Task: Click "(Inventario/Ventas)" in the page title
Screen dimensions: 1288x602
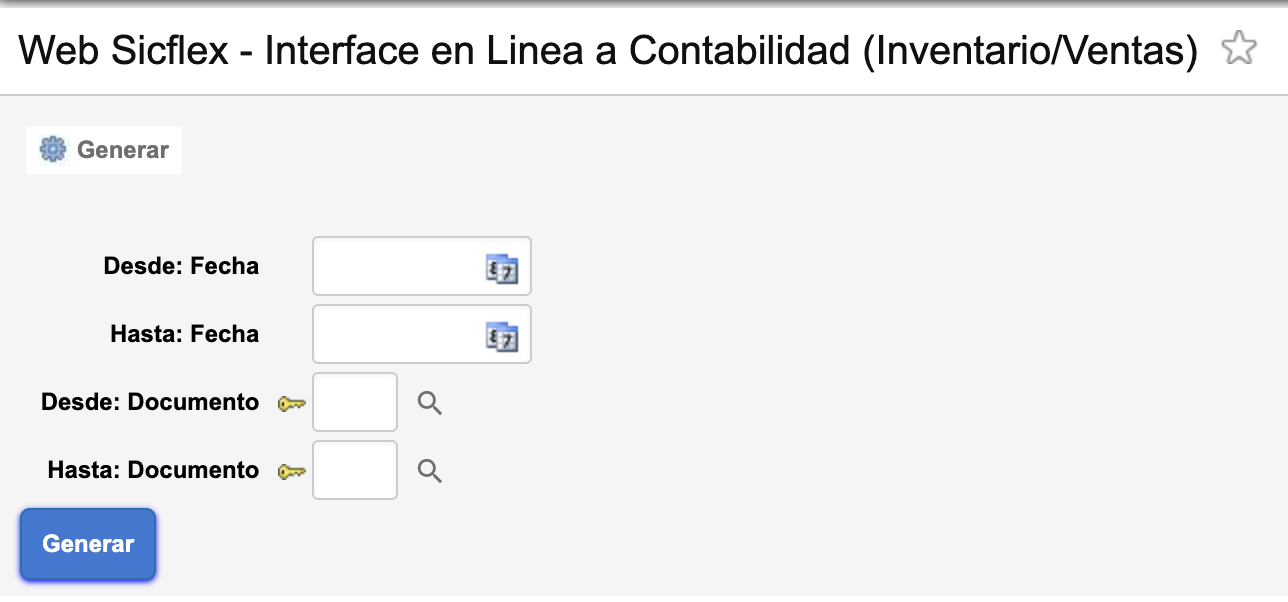Action: (x=1030, y=50)
